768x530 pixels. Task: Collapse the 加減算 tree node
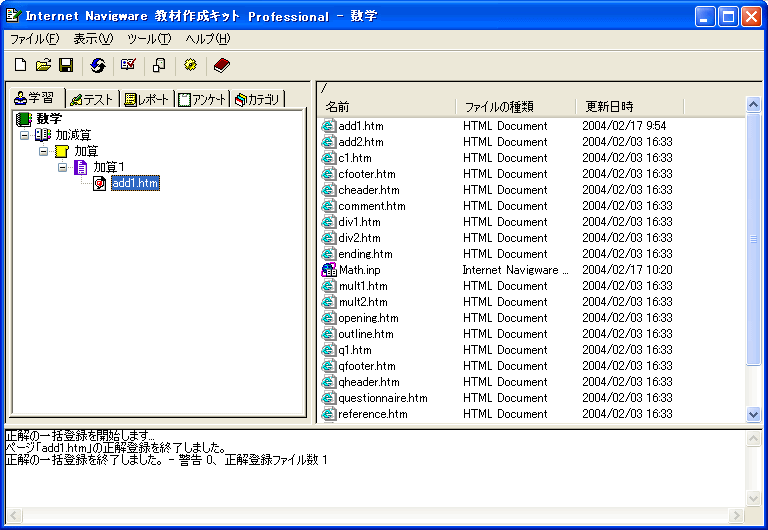click(24, 134)
